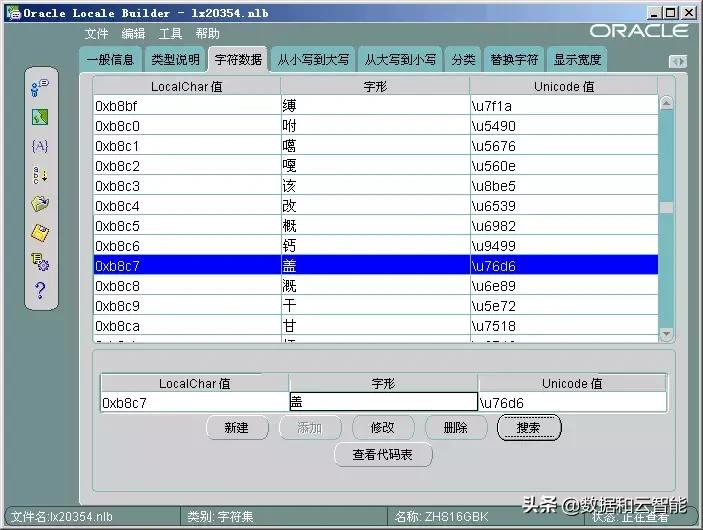Viewport: 703px width, 530px height.
Task: Click the Unicode input field with \u76d6
Action: (x=573, y=402)
